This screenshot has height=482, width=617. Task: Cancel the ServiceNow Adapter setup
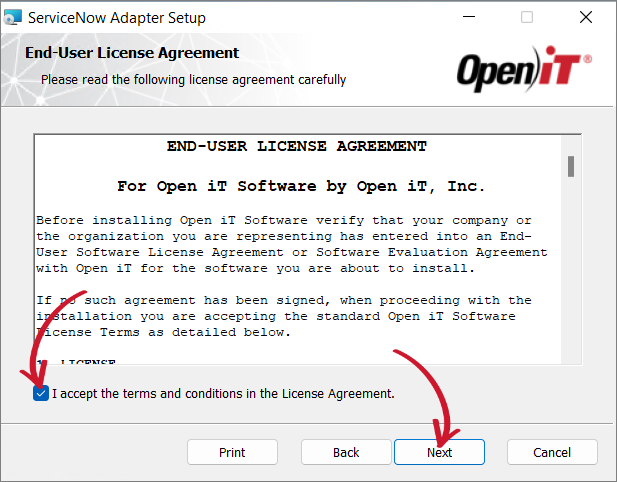point(552,452)
